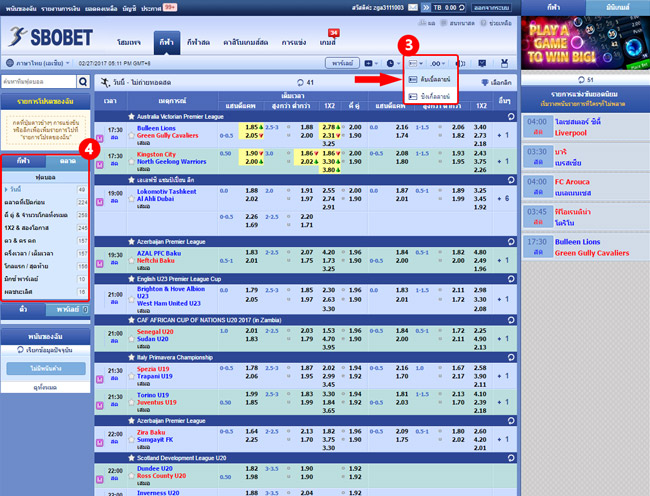Click odds 1.85 for Bulleen Lions handicap
Image resolution: width=650 pixels, height=496 pixels.
[251, 127]
